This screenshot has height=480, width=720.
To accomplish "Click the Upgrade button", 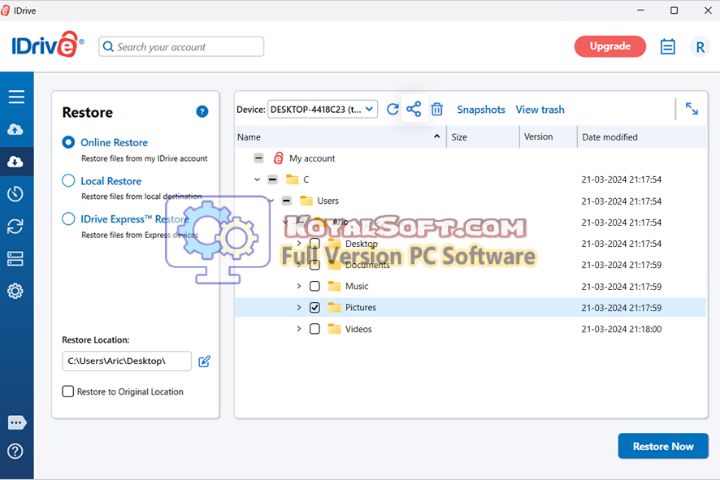I will [610, 46].
